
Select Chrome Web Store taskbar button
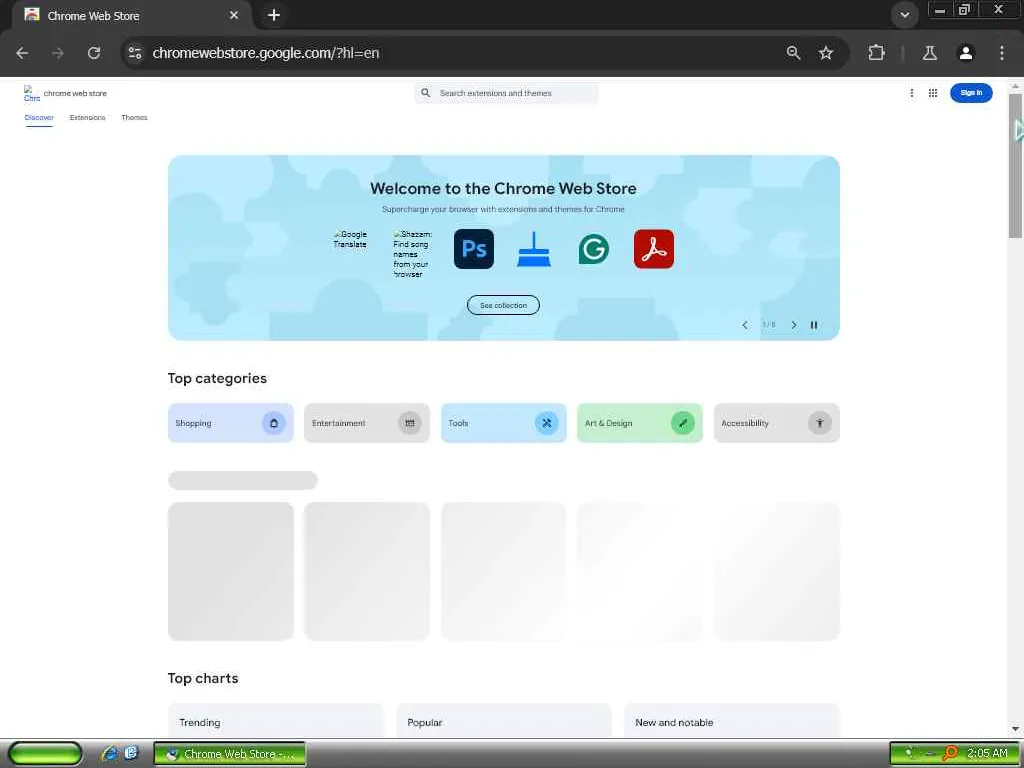tap(230, 754)
